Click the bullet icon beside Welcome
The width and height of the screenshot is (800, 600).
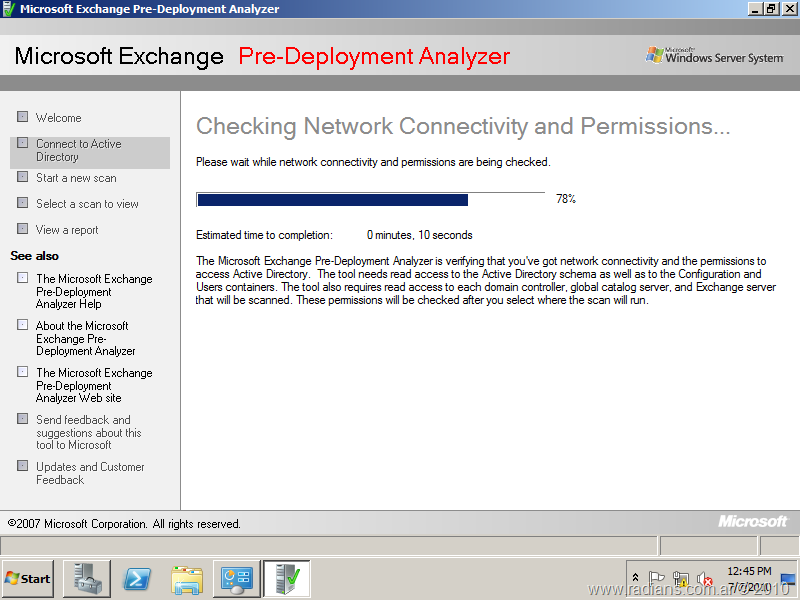point(23,117)
